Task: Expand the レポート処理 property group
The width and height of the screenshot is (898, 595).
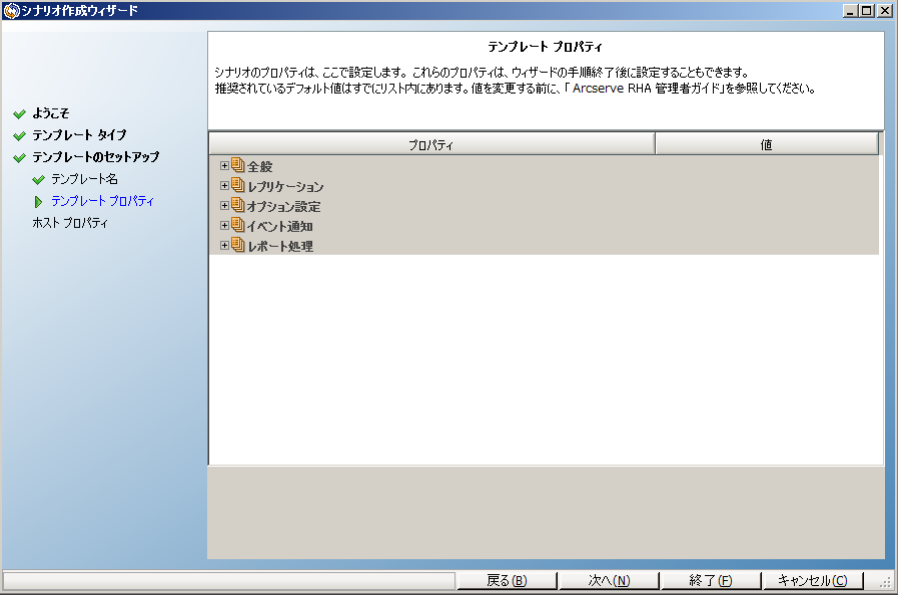Action: 224,246
